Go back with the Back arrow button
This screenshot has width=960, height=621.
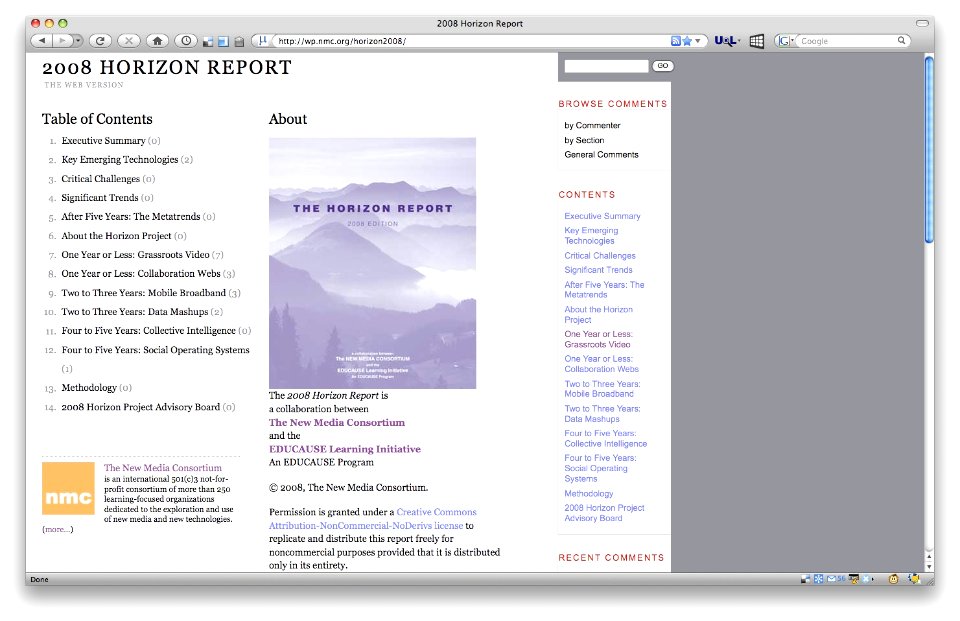[x=42, y=41]
